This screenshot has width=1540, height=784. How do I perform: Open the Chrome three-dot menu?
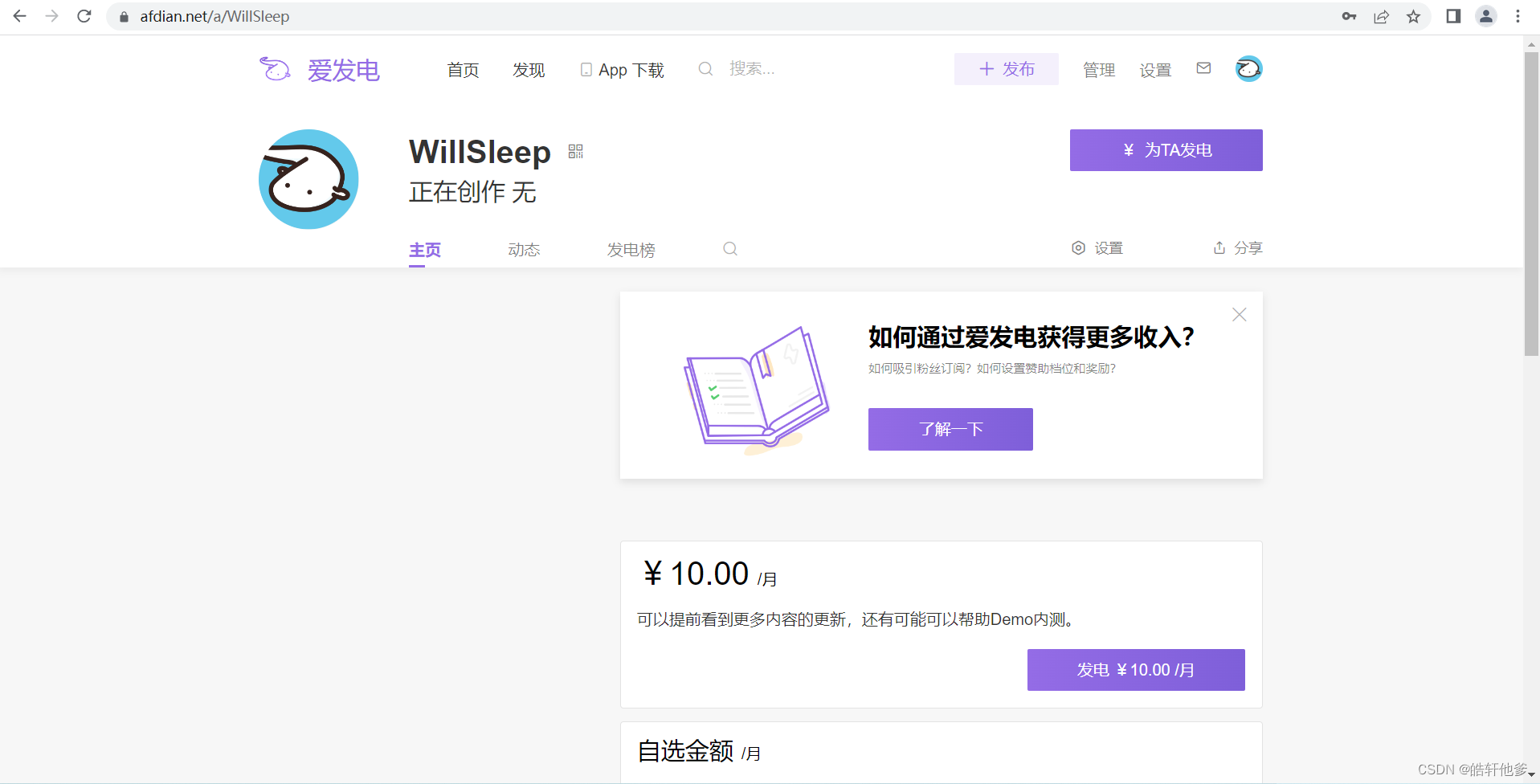(1518, 16)
